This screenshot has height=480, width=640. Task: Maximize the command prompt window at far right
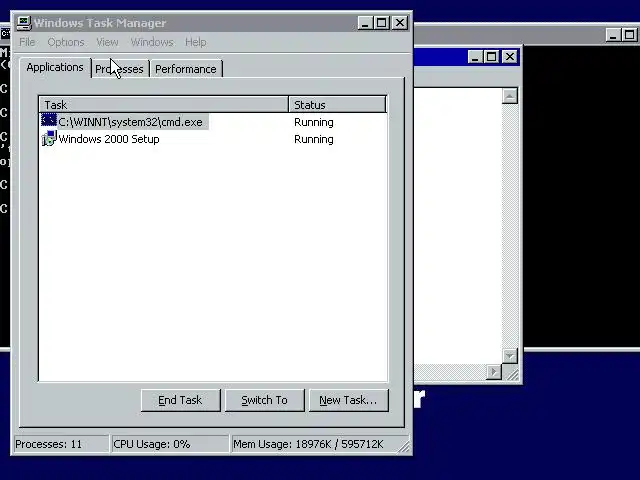click(x=629, y=35)
